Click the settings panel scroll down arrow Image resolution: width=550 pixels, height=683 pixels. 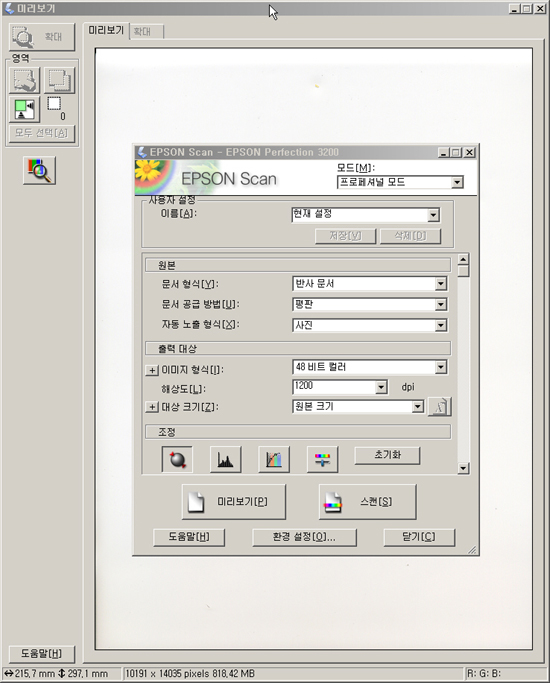pos(463,468)
